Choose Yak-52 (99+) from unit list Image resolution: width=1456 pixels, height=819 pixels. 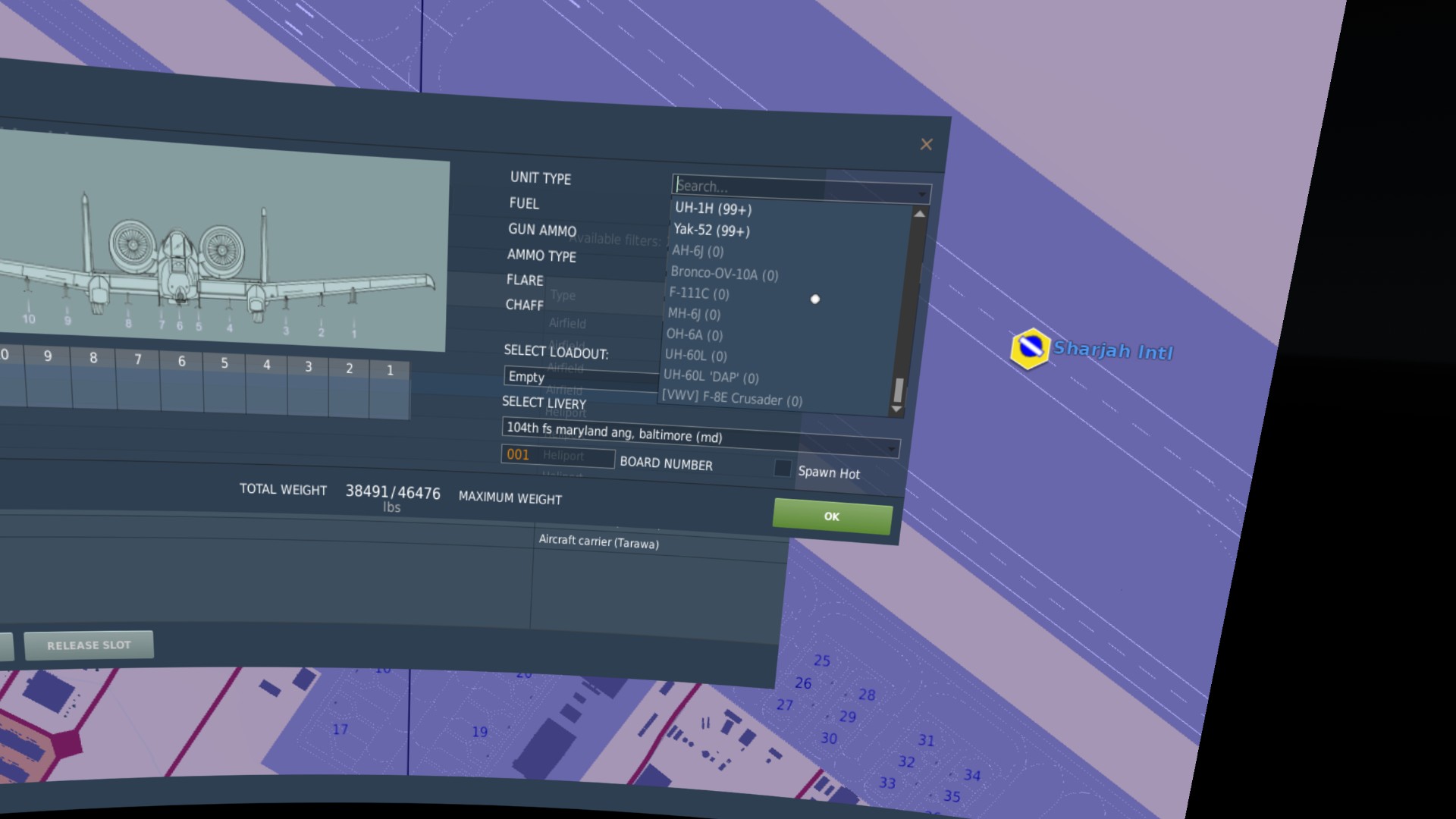click(711, 230)
